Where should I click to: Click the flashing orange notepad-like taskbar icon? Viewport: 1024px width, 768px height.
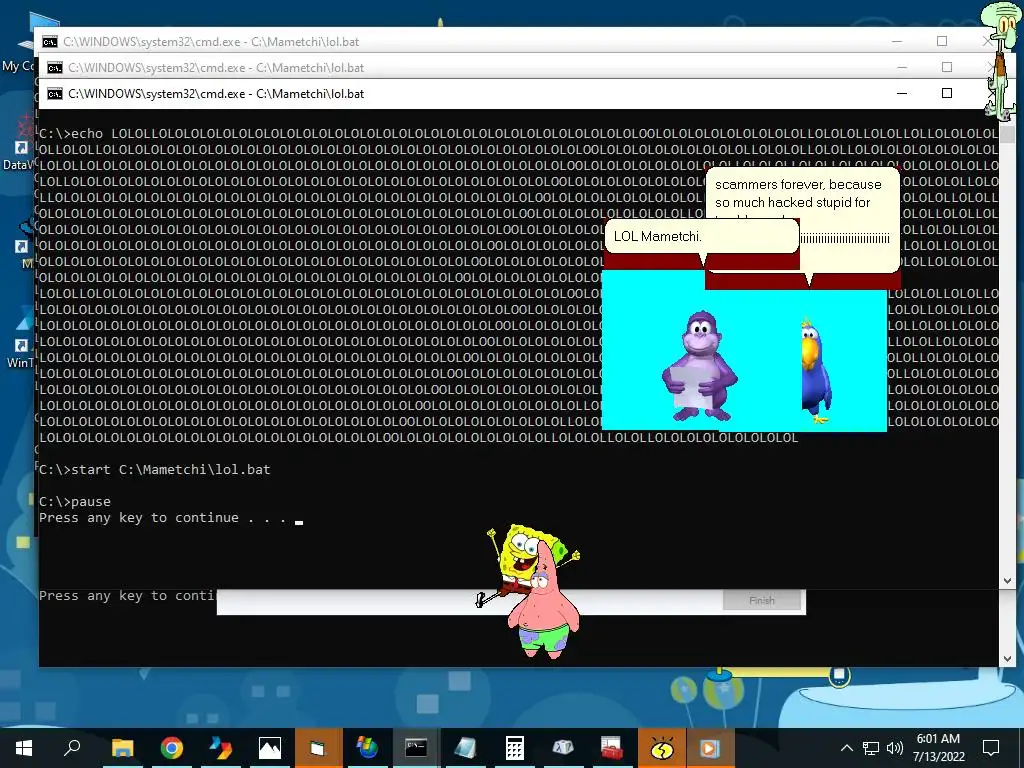(318, 748)
